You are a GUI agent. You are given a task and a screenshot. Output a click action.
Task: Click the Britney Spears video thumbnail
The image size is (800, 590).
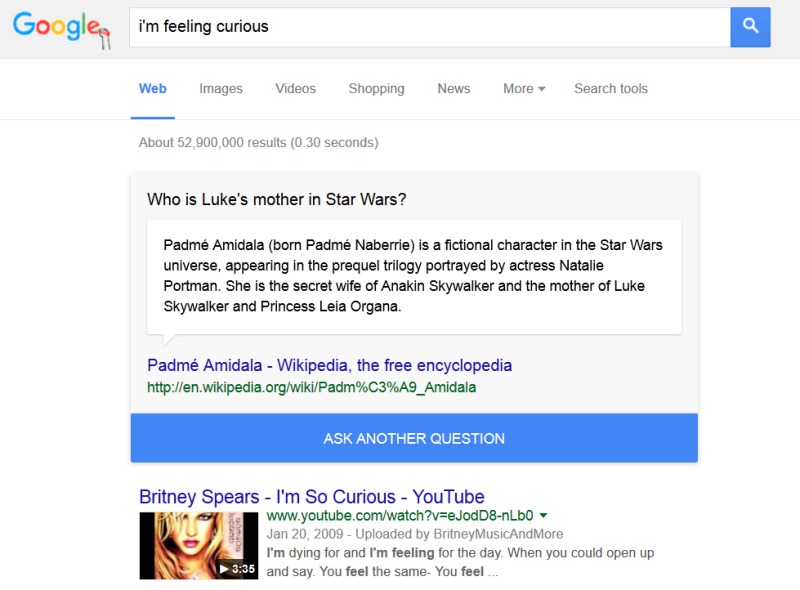pyautogui.click(x=199, y=545)
